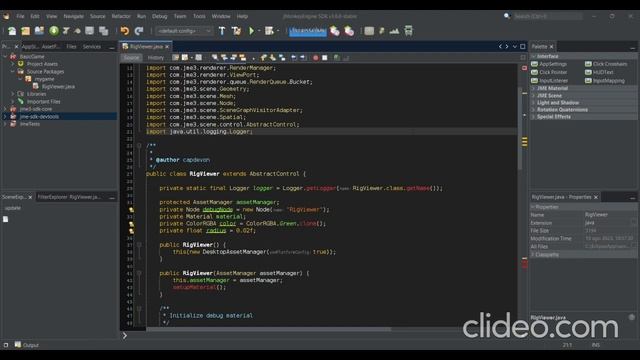Expand the Project Assets node
640x360 pixels.
(x=13, y=64)
